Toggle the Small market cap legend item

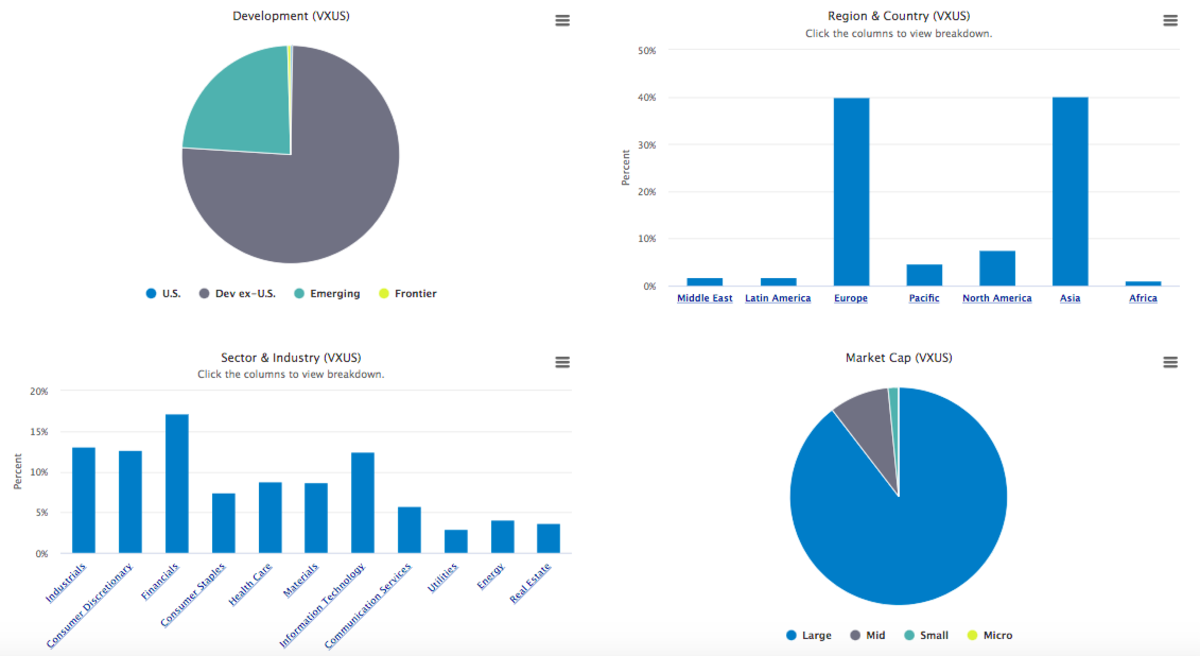926,635
